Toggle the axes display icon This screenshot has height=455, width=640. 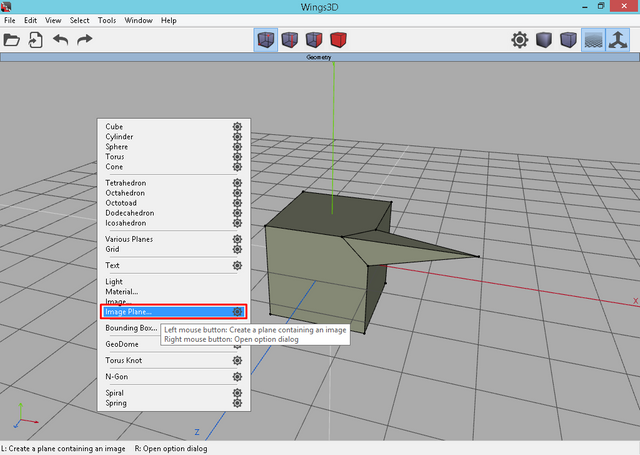(x=619, y=40)
